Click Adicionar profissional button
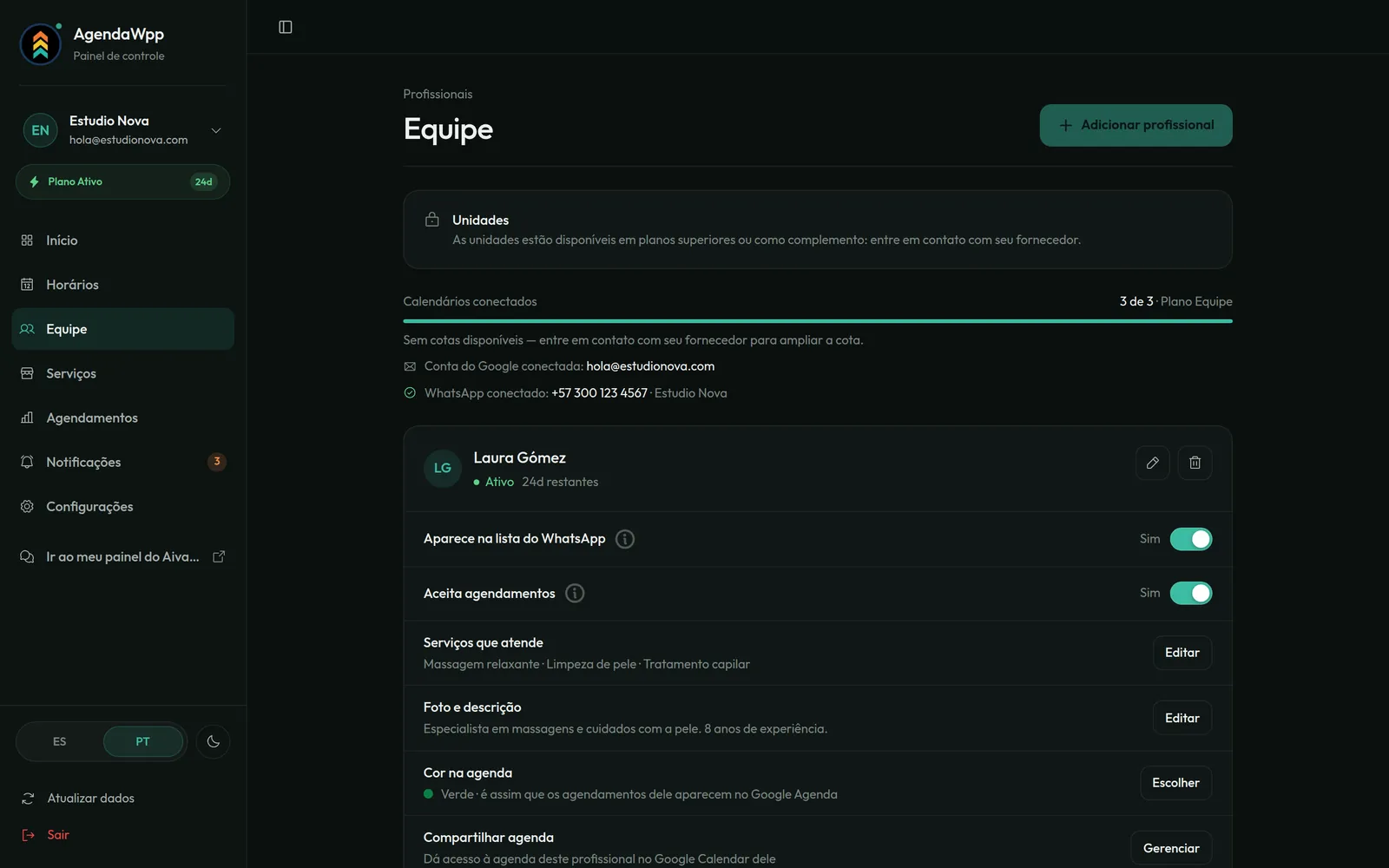Screen dimensions: 1389x868 (1136, 125)
